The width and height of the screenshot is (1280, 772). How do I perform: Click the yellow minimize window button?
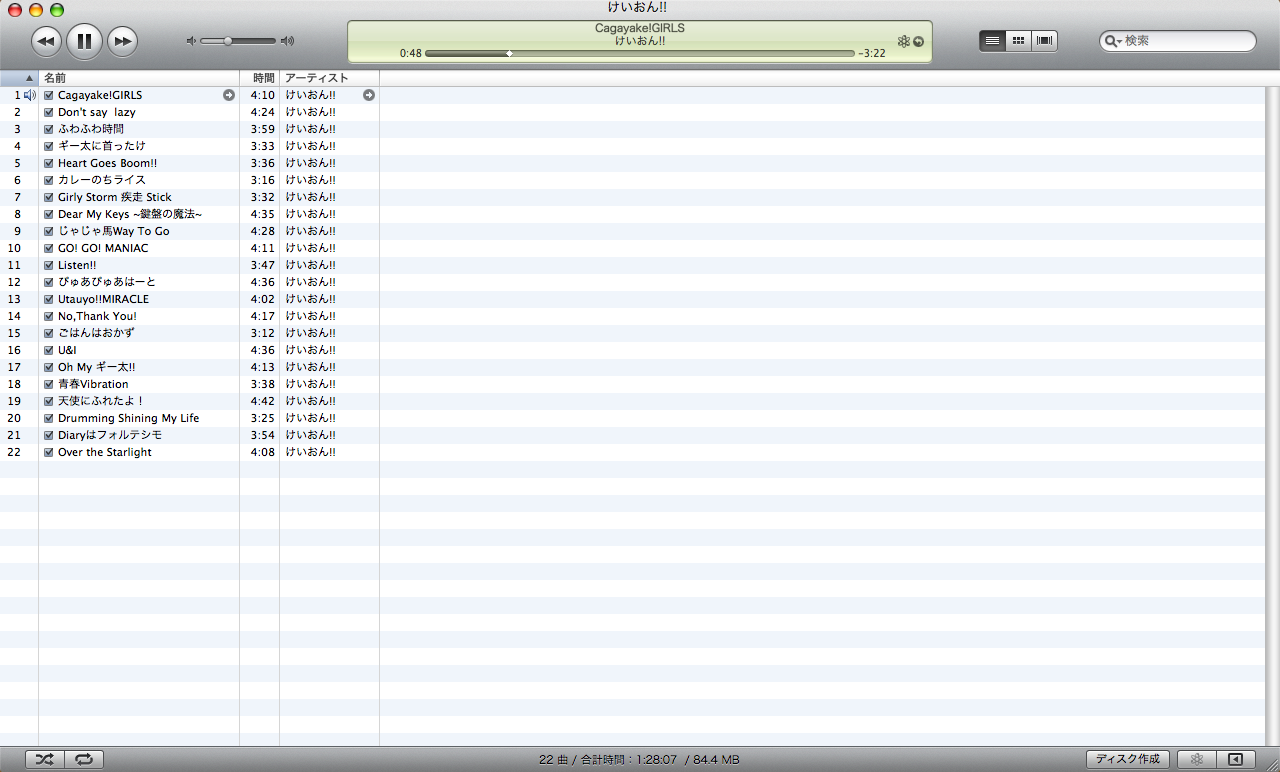pos(36,9)
